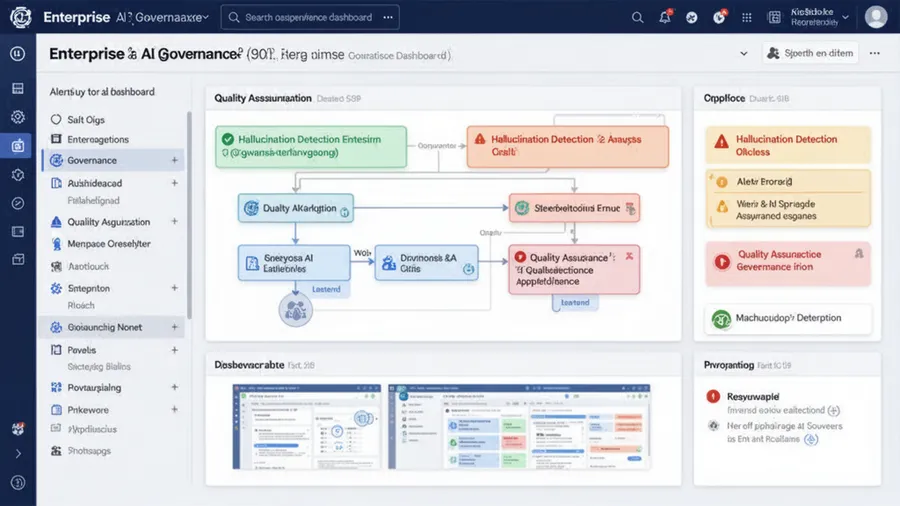The image size is (900, 506).
Task: Open Shotsapgs in the sidebar
Action: tap(89, 451)
